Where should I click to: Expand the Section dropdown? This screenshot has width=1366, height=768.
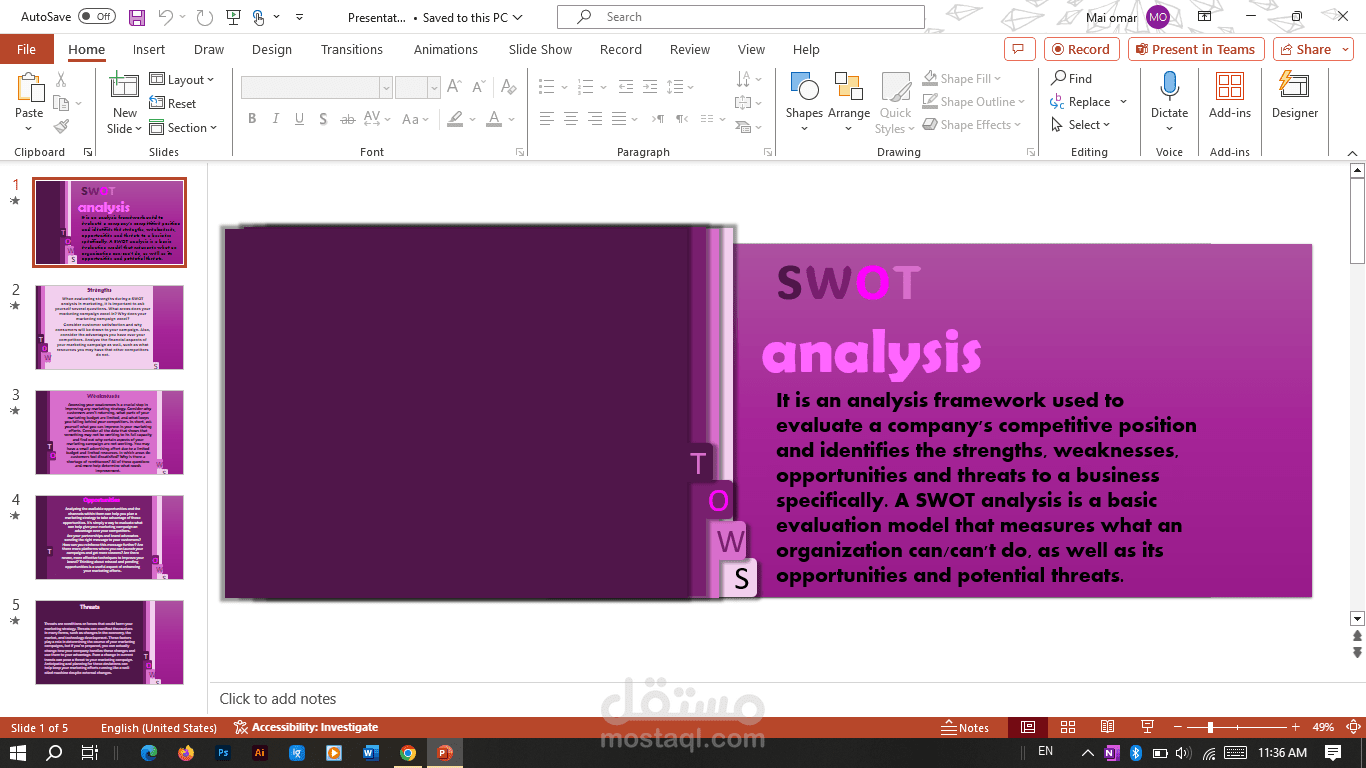coord(183,128)
